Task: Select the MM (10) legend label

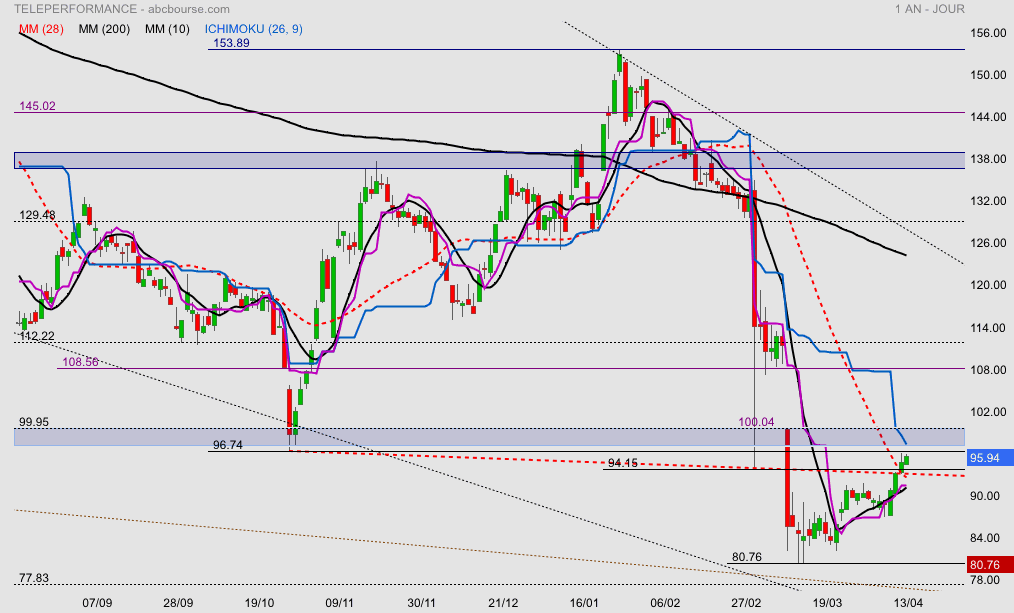Action: pos(167,29)
